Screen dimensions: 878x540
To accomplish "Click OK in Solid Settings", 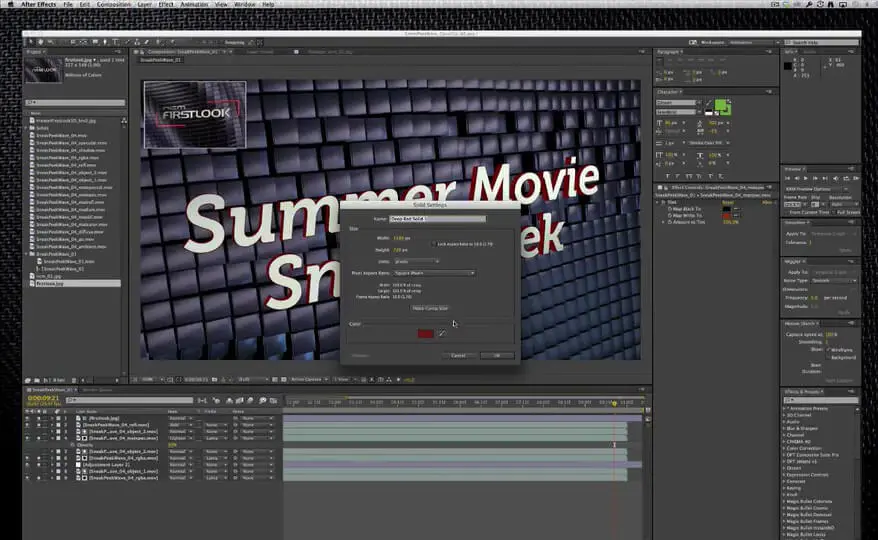I will pyautogui.click(x=497, y=356).
